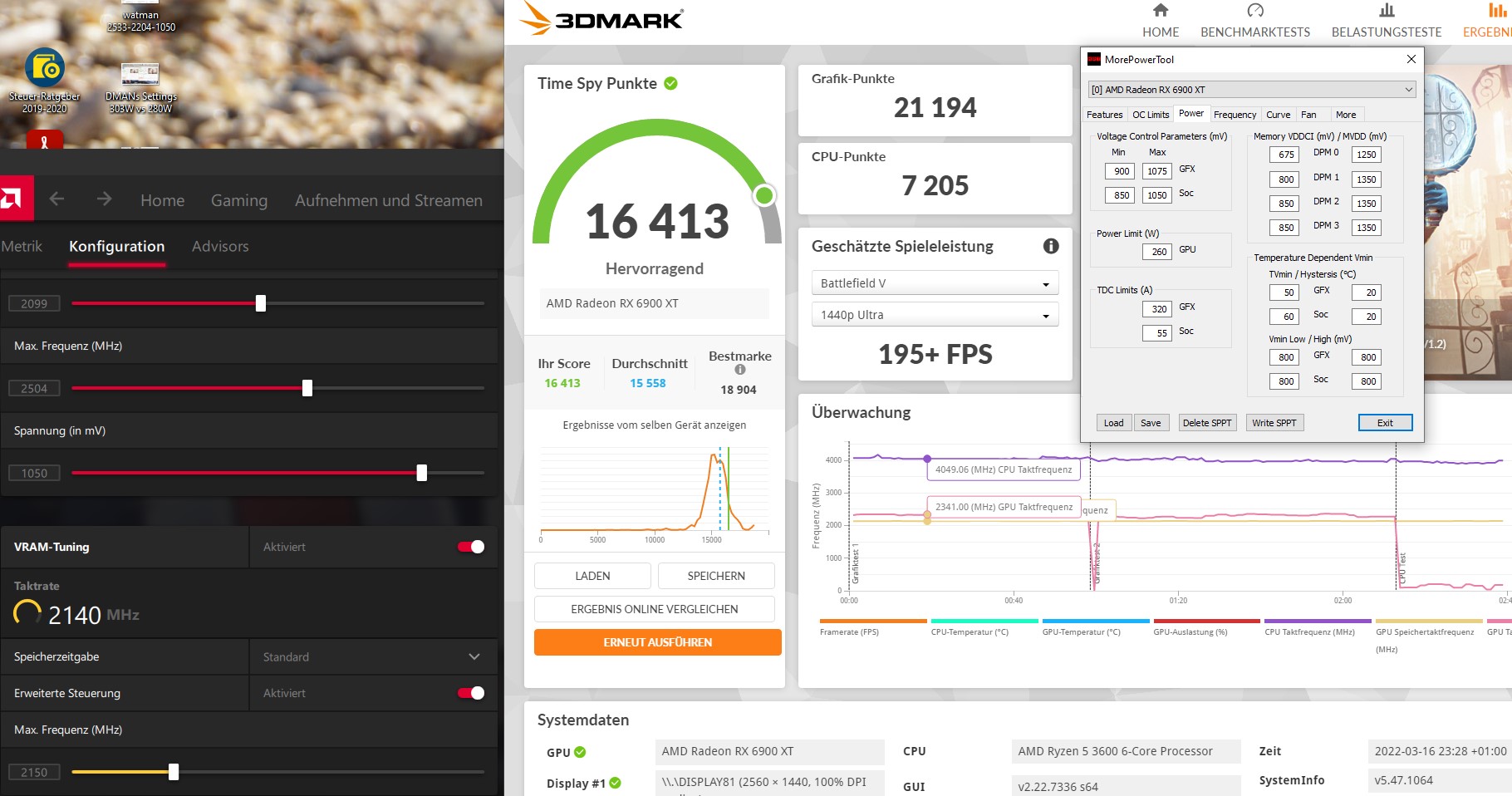The width and height of the screenshot is (1512, 796).
Task: Open the ERGEBNISSE section icon in 3DMark
Action: click(x=1497, y=11)
